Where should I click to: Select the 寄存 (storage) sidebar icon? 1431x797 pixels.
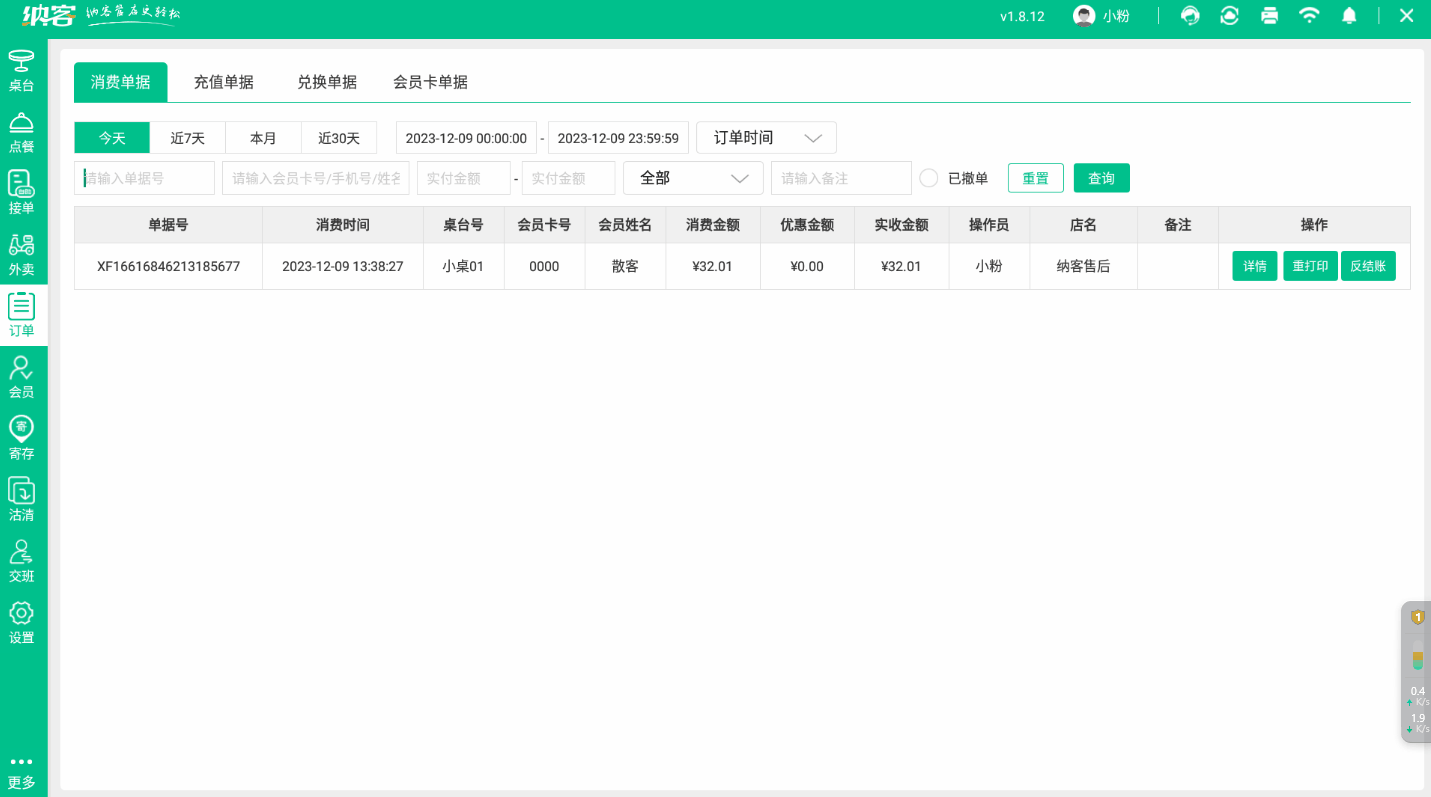22,438
